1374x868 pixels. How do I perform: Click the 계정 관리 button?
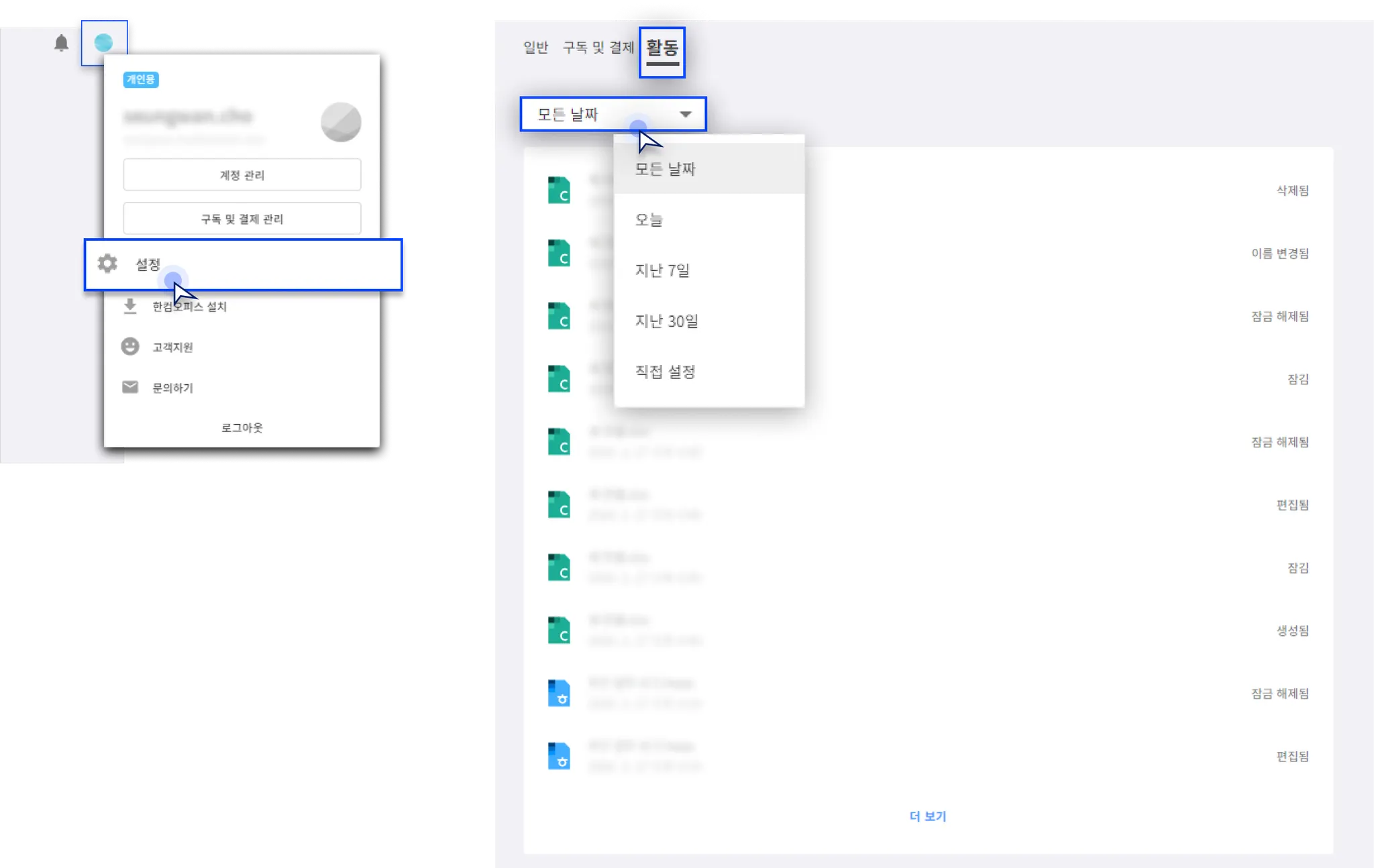[242, 175]
